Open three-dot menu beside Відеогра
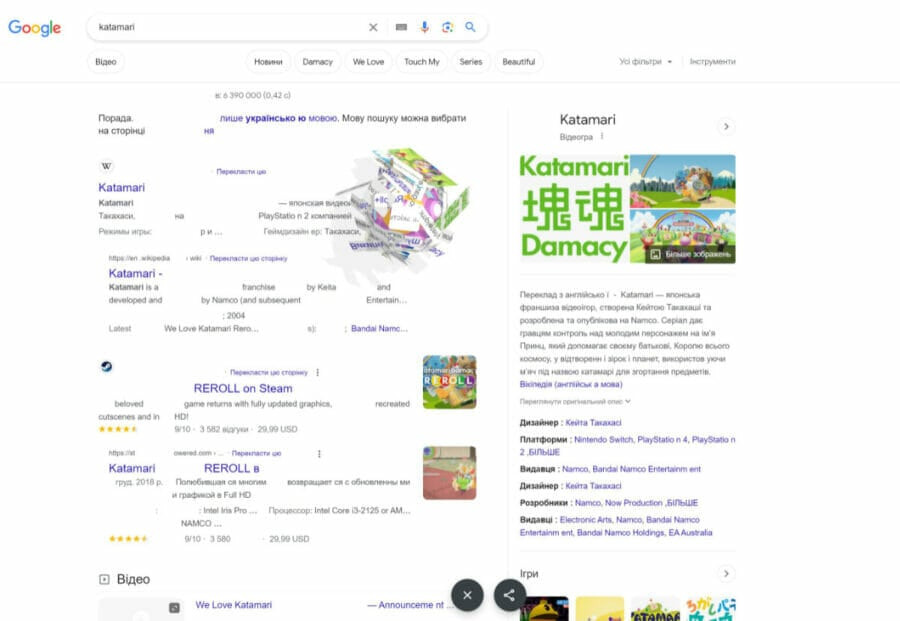The height and width of the screenshot is (621, 900). point(602,137)
